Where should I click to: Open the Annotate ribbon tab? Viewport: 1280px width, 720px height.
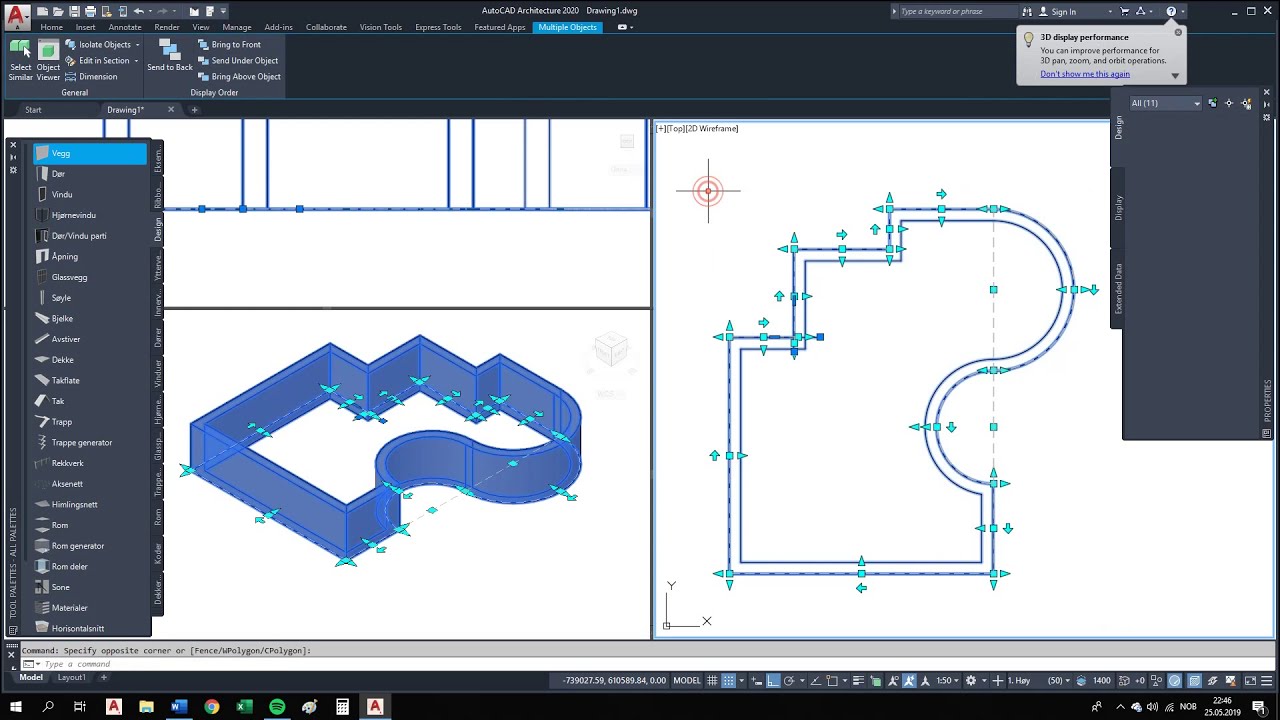point(125,27)
